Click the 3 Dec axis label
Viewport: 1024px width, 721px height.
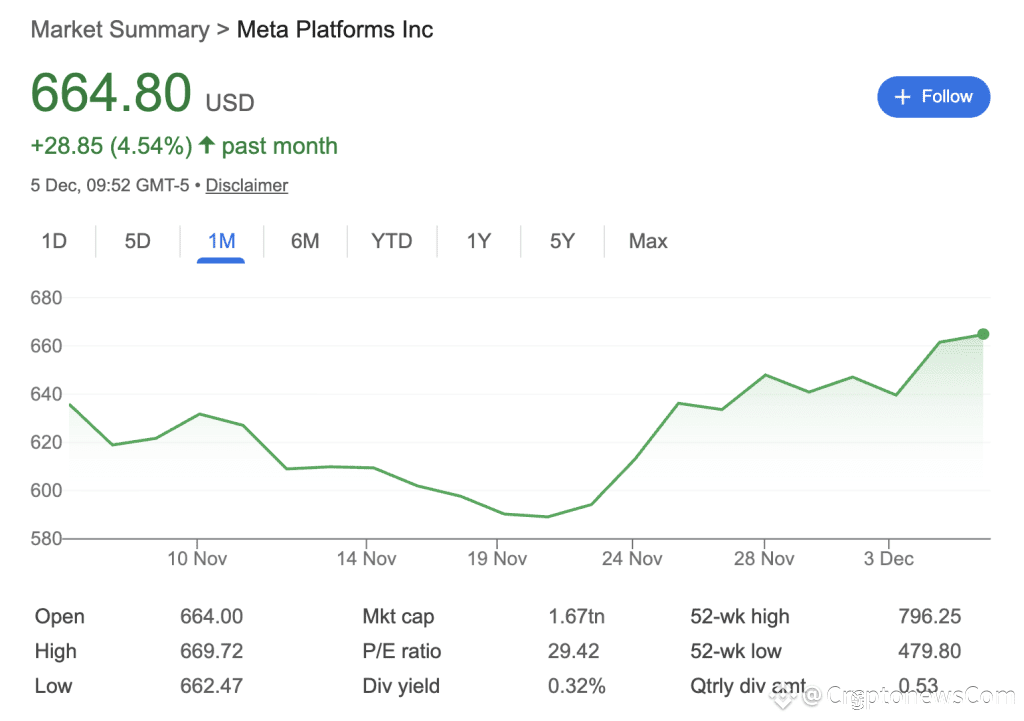point(889,559)
